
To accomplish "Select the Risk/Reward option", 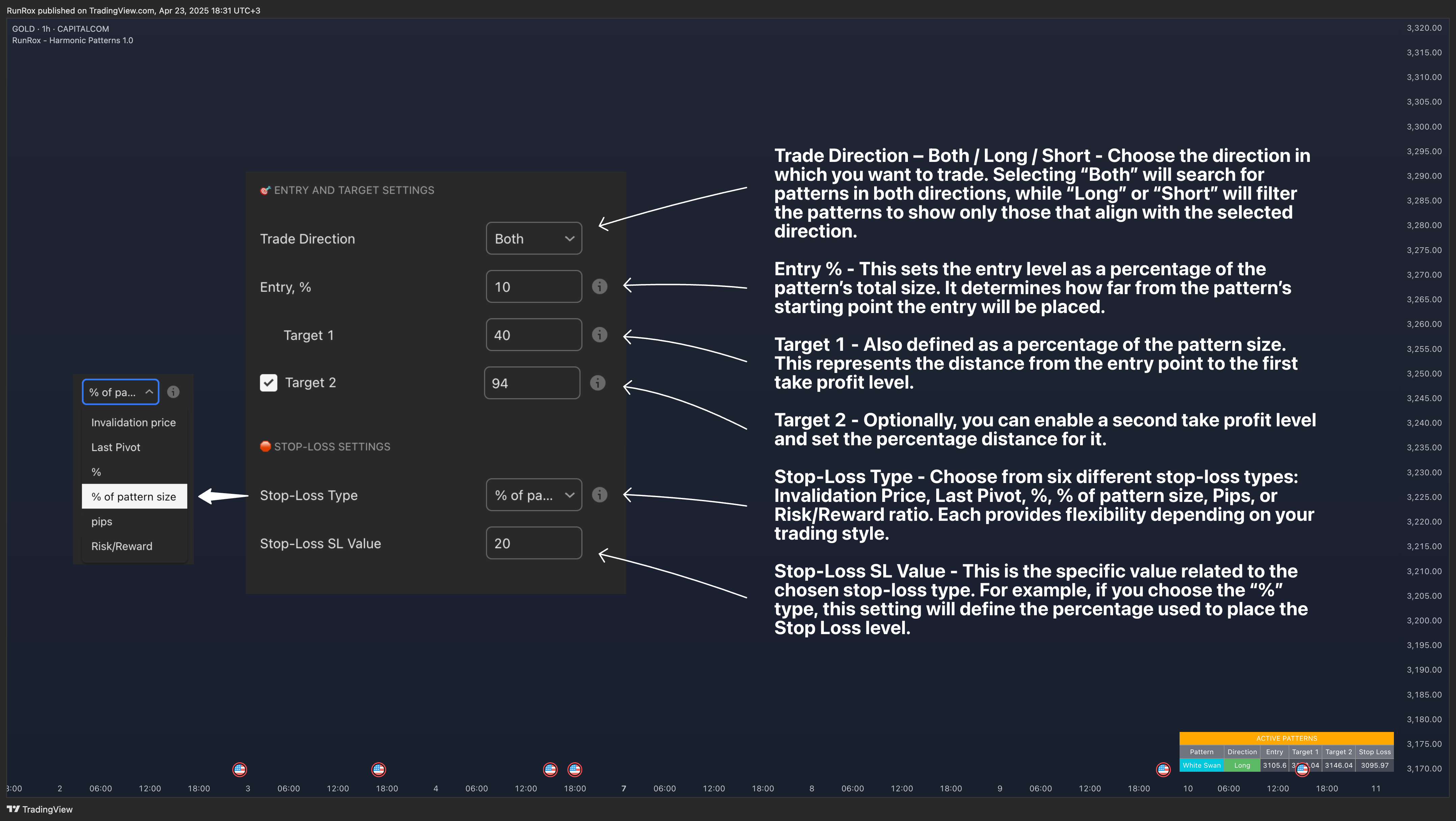I will pyautogui.click(x=122, y=546).
